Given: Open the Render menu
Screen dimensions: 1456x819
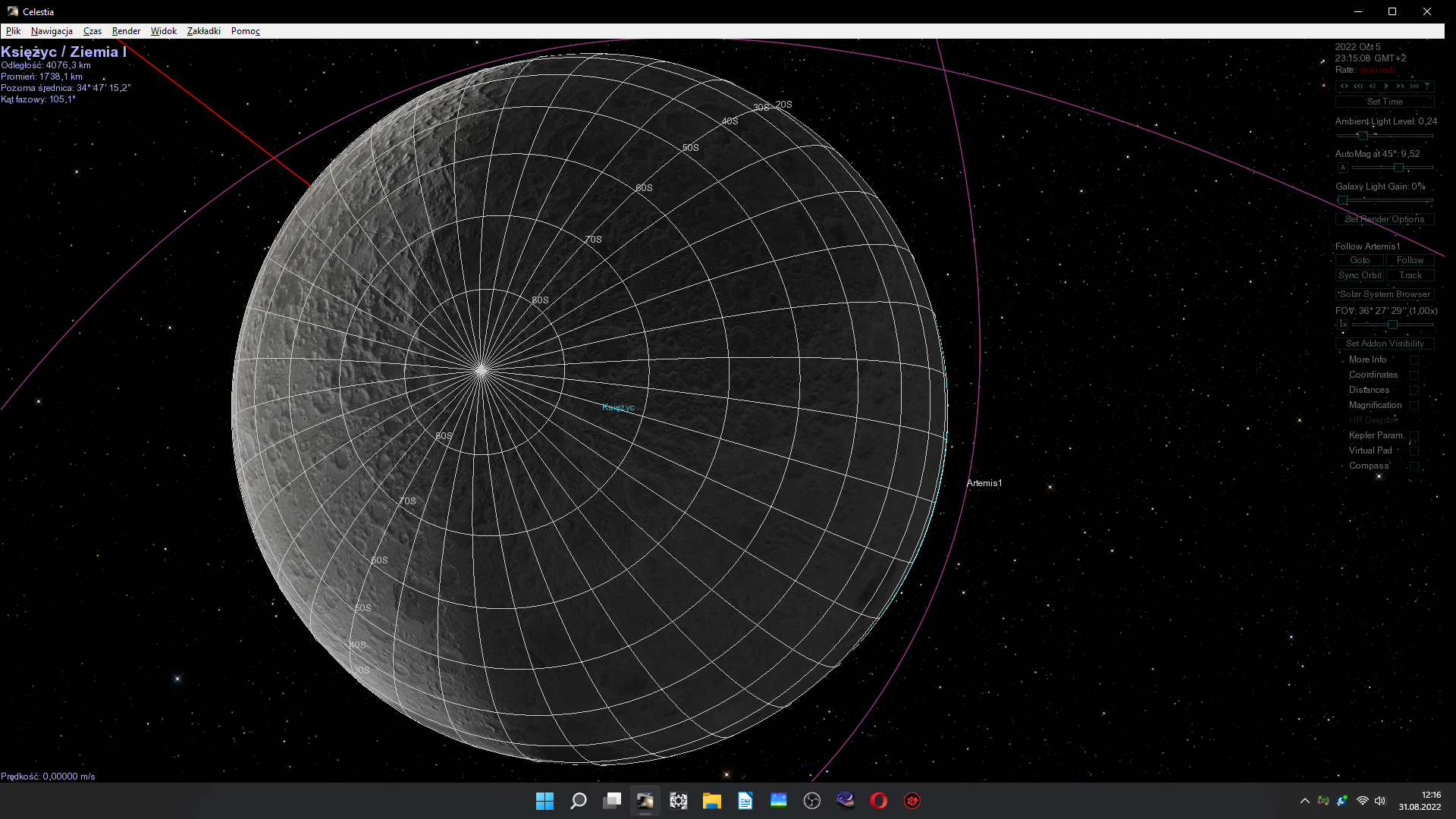Looking at the screenshot, I should (126, 31).
